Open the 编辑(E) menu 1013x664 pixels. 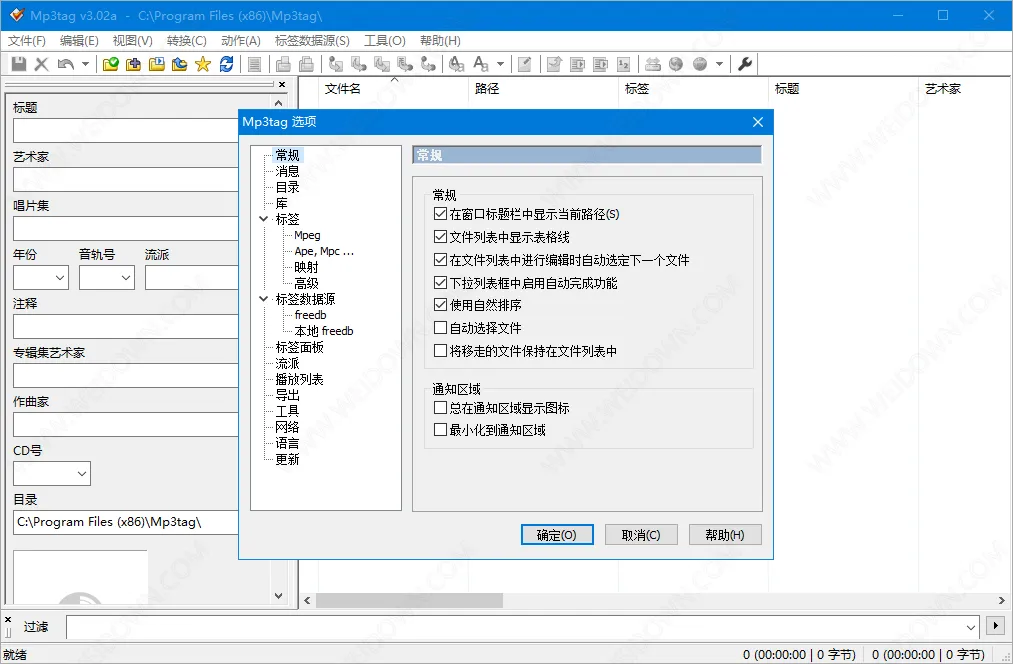79,41
